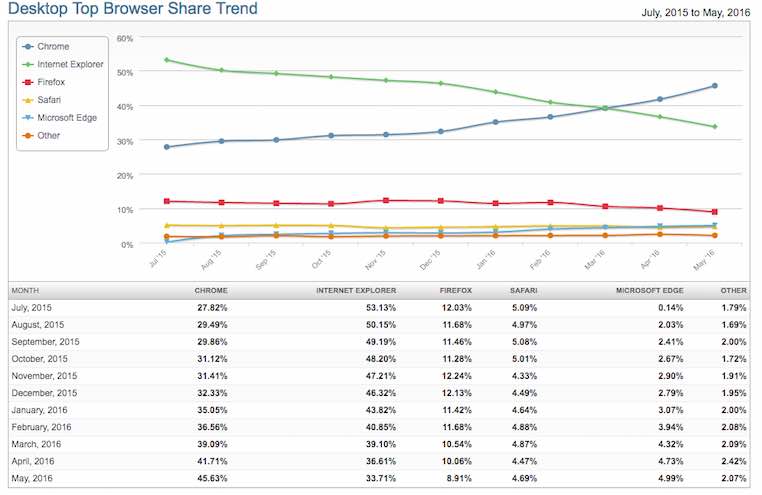Click the Internet Explorer legend marker
This screenshot has height=495, width=762.
click(29, 64)
